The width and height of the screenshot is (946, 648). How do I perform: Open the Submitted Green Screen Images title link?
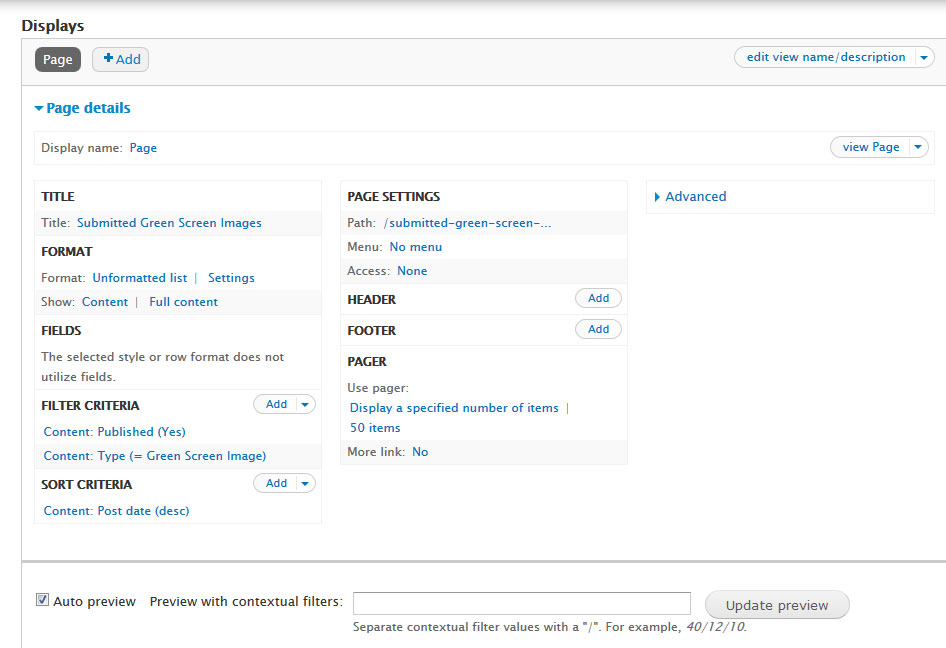pyautogui.click(x=170, y=223)
